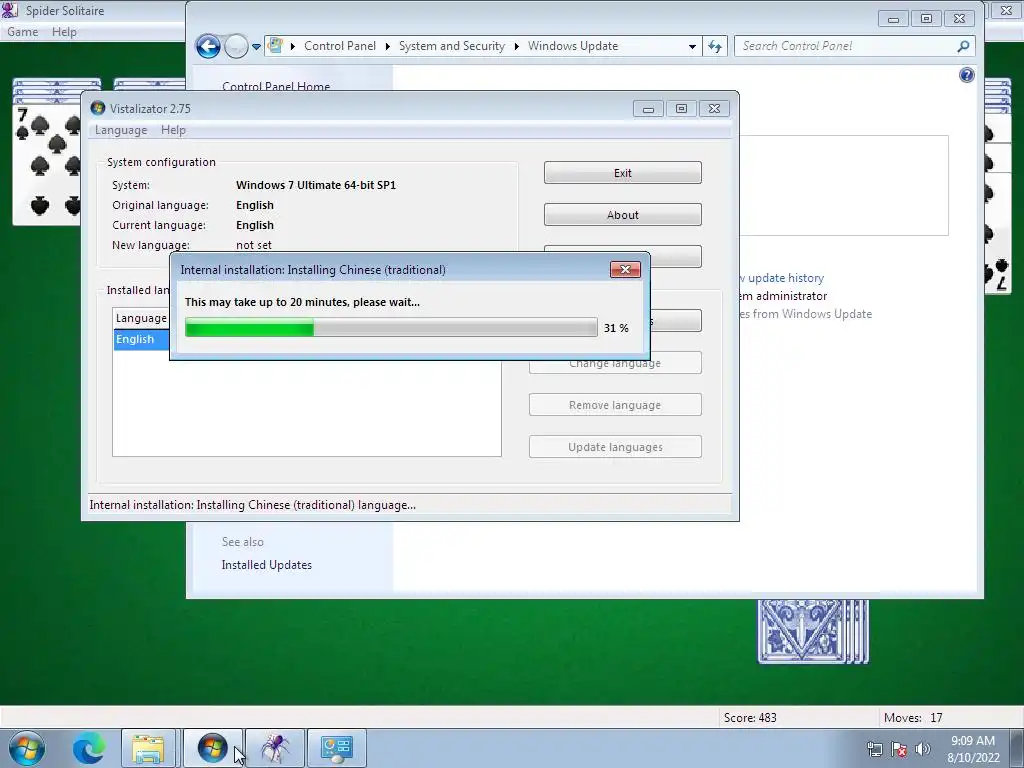This screenshot has height=768, width=1024.
Task: Click the Change language button
Action: (615, 364)
